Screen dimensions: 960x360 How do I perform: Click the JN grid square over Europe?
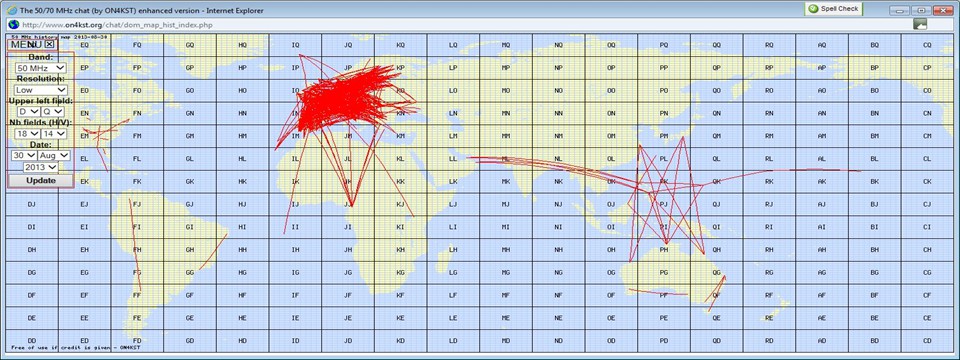pos(348,113)
